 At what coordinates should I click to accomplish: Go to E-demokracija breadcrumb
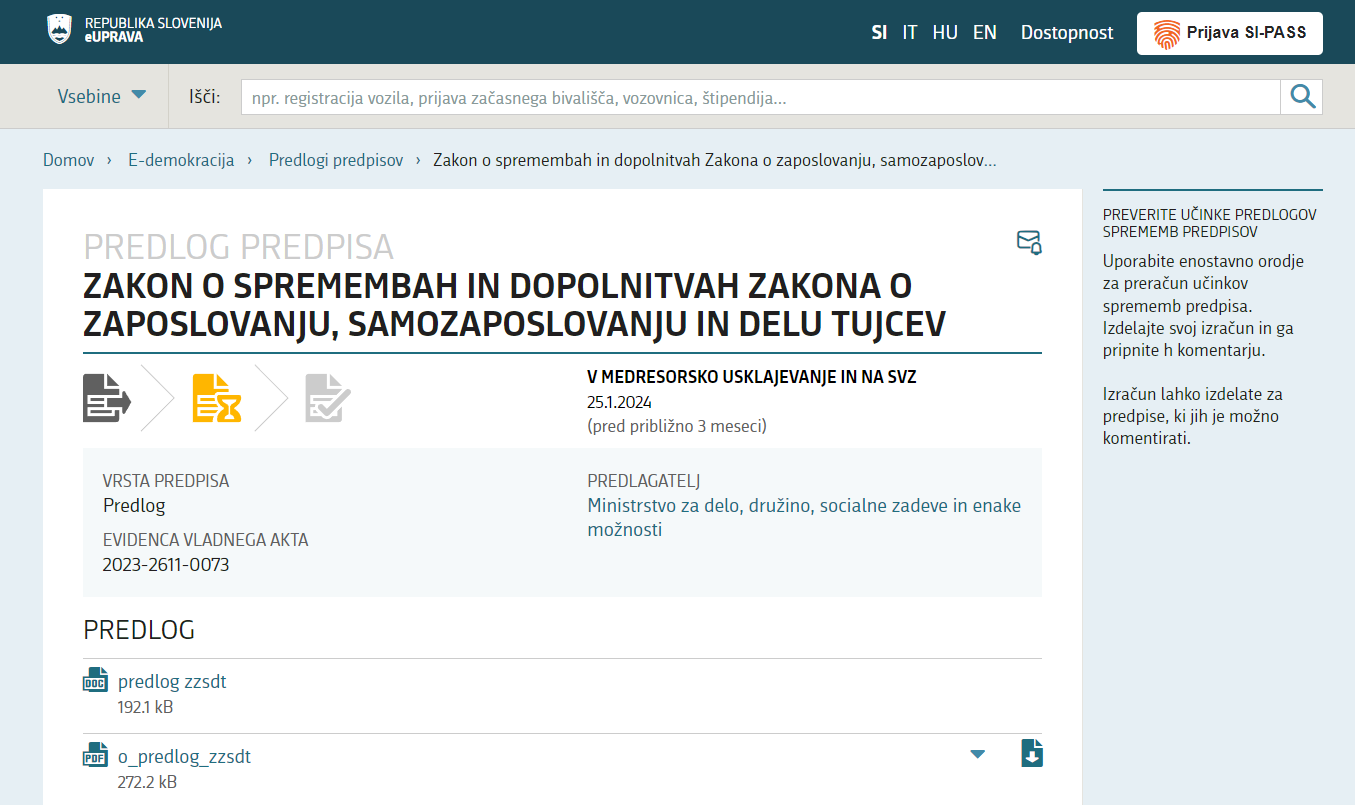[181, 160]
